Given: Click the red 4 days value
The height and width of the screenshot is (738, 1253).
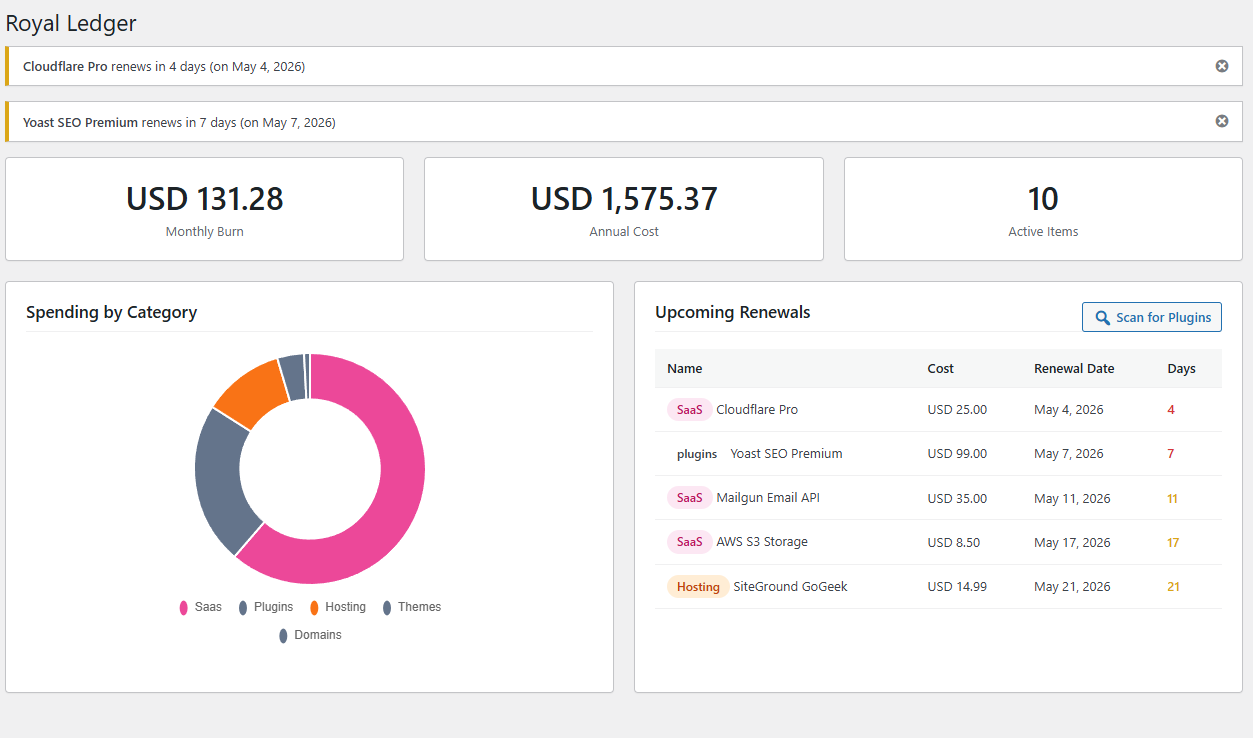Looking at the screenshot, I should point(1171,410).
